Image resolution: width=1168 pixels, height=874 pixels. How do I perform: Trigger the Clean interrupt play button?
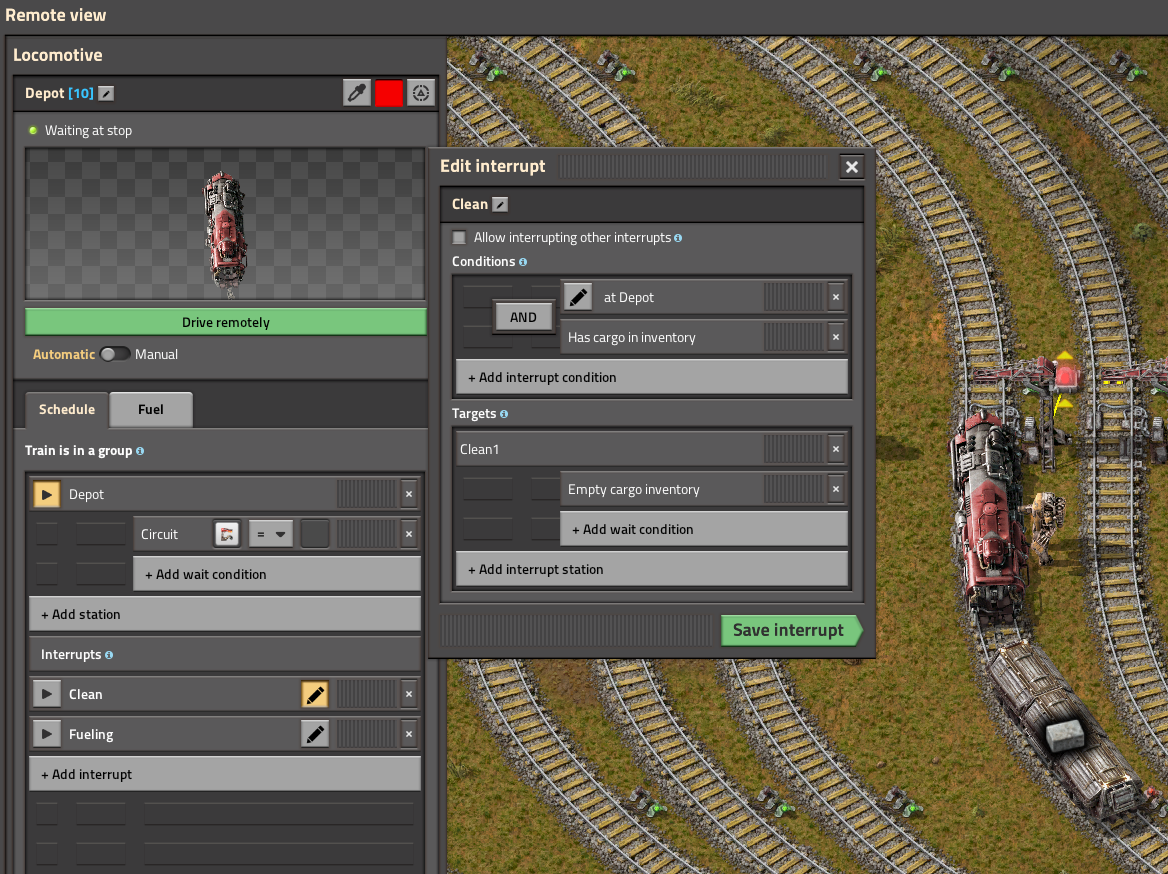(47, 694)
